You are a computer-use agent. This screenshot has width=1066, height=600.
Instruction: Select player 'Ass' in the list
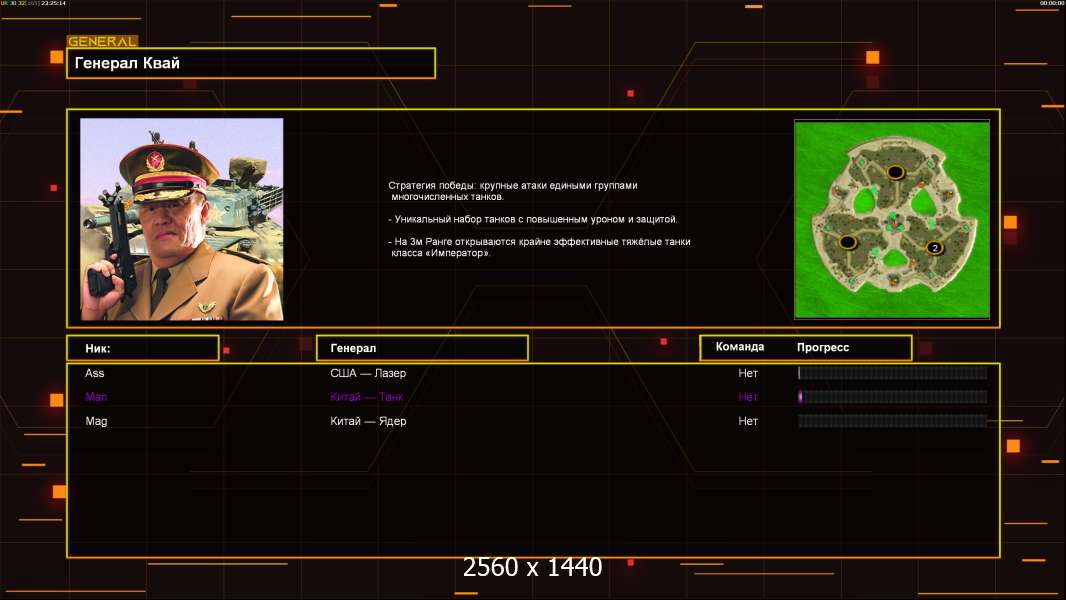(x=95, y=373)
